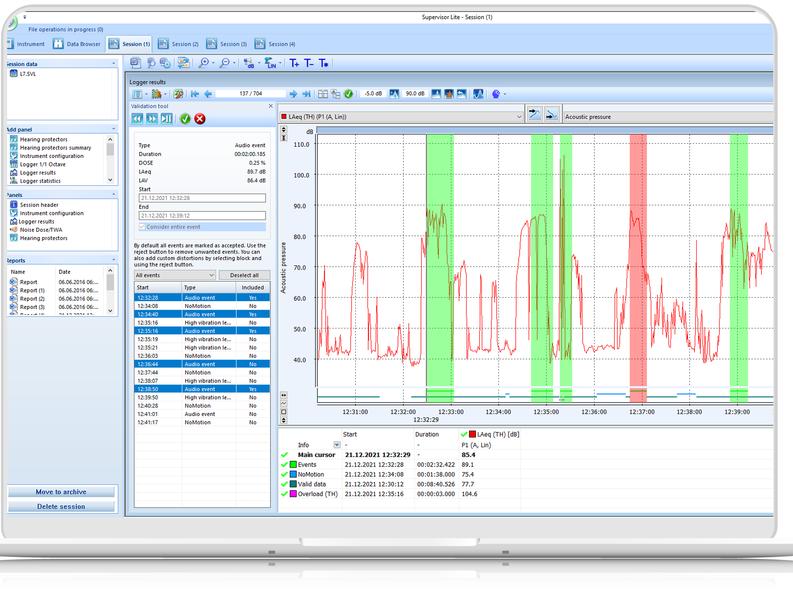Image resolution: width=793 pixels, height=596 pixels.
Task: Click the zoom in magnifier icon
Action: tap(204, 62)
